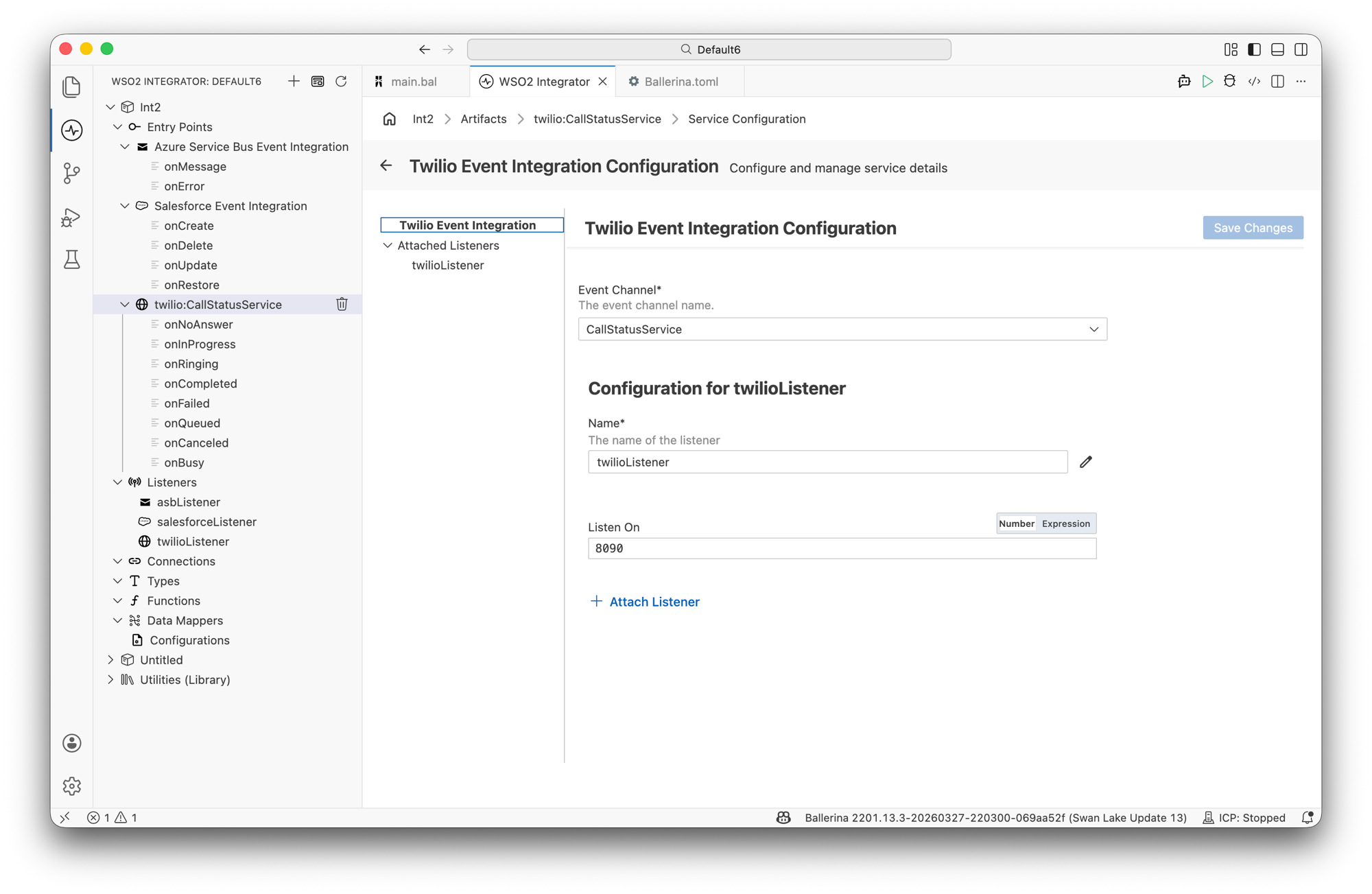Open Copilot status icon in status bar

[783, 817]
